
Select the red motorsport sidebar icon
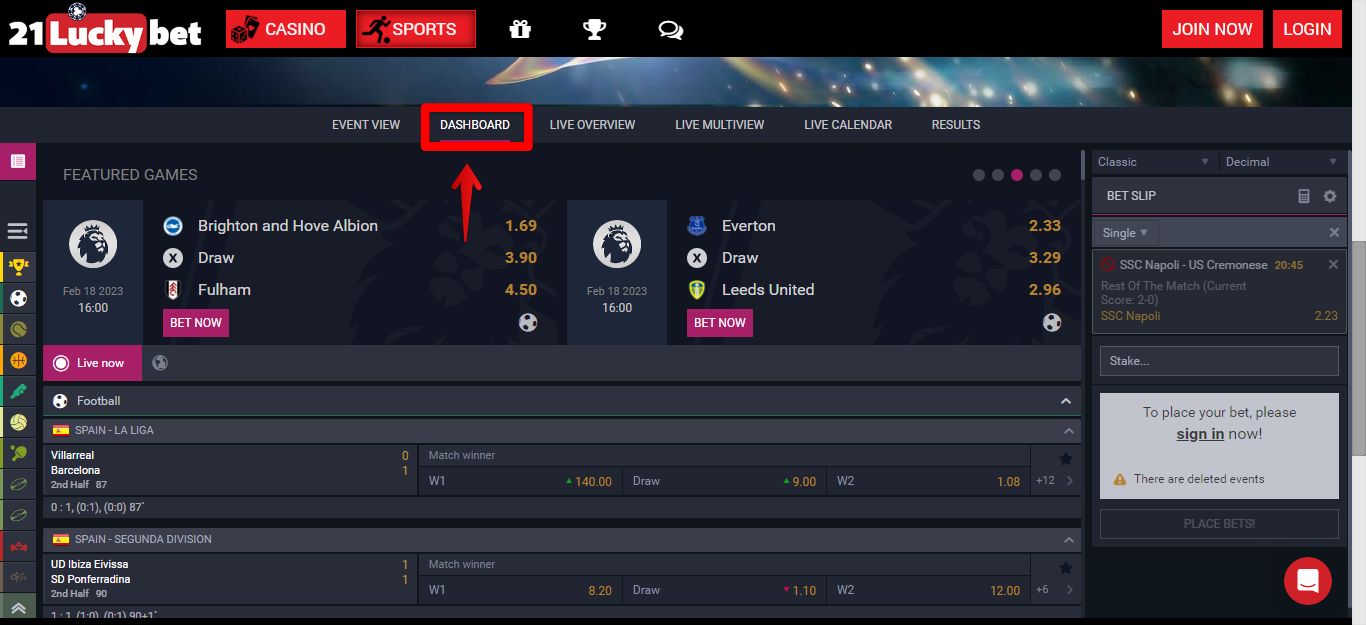(18, 546)
